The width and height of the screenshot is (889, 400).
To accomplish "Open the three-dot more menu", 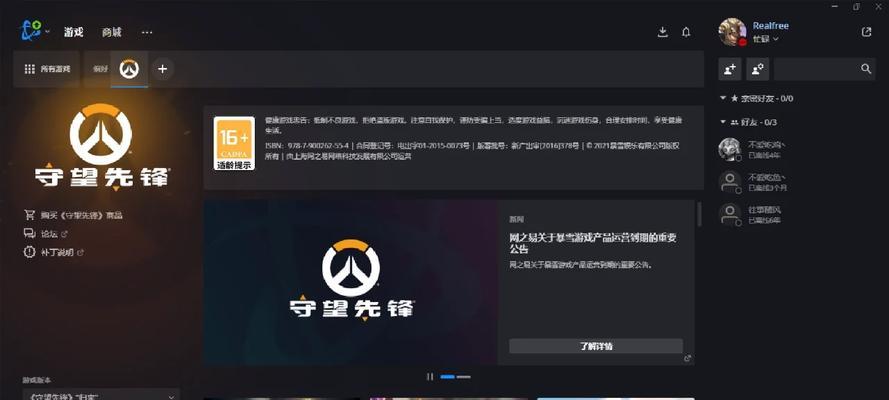I will (147, 32).
